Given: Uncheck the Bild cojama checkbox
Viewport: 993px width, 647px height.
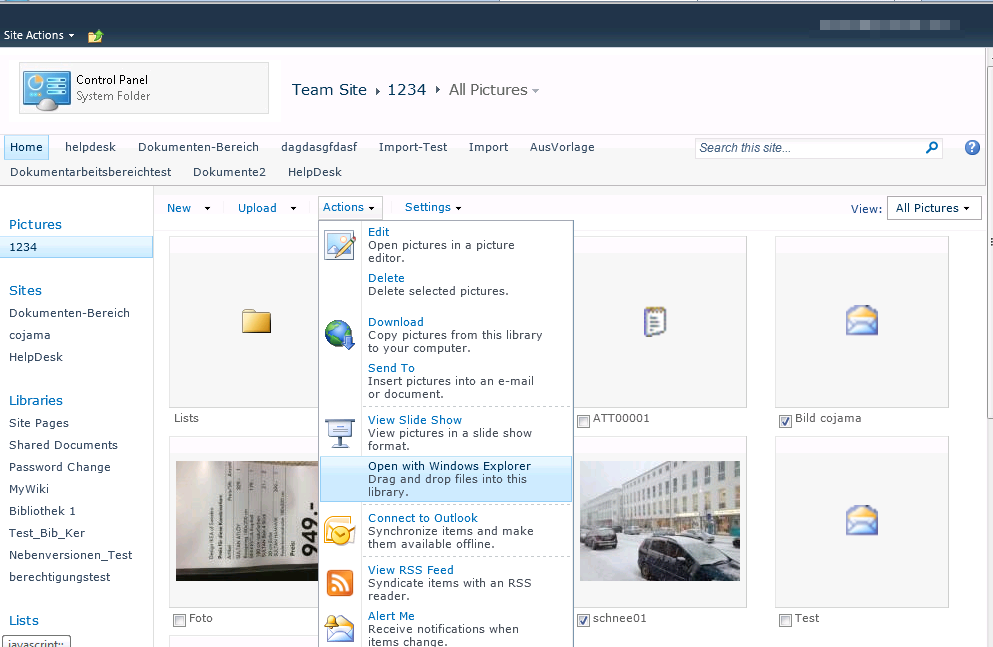Looking at the screenshot, I should click(x=785, y=420).
